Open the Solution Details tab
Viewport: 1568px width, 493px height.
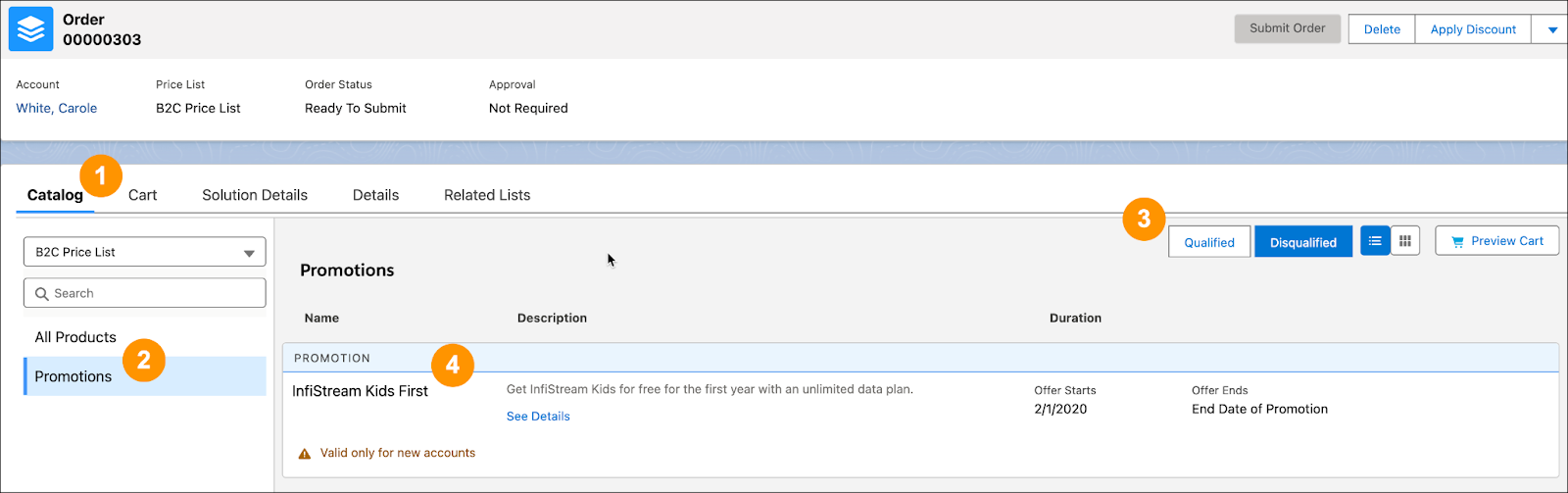255,195
